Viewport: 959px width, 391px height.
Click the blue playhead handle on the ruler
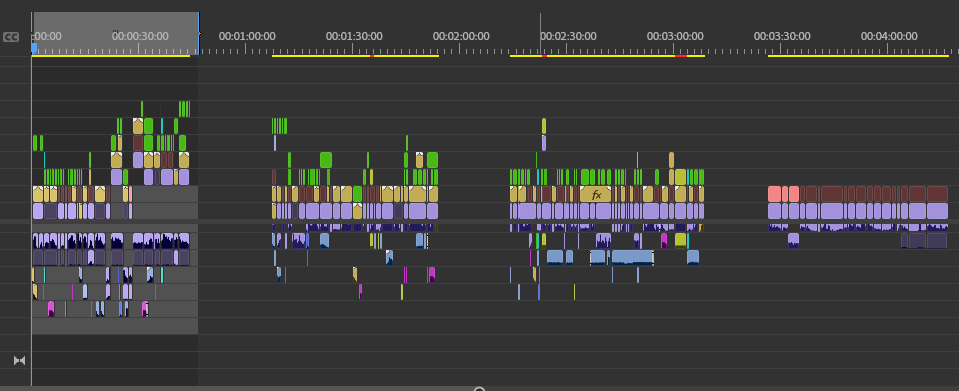[34, 47]
